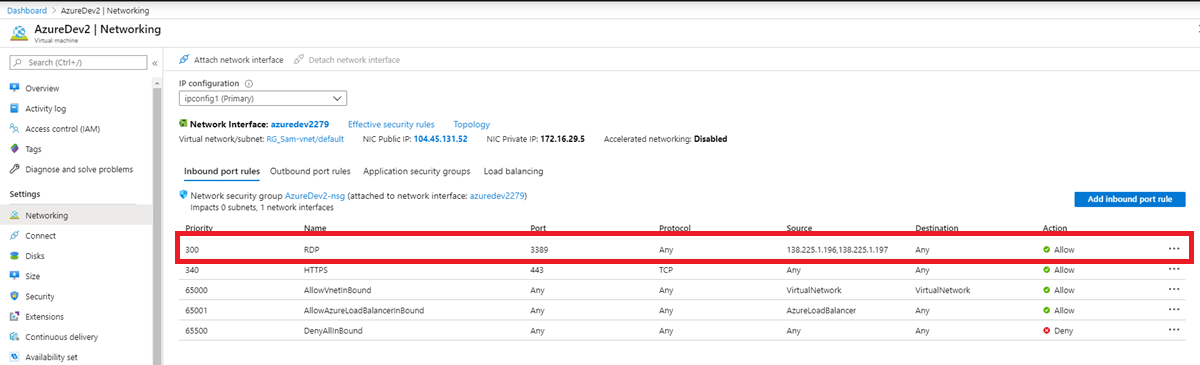Click the Detach network interface icon
Viewport: 1200px width, 365px height.
coord(299,60)
